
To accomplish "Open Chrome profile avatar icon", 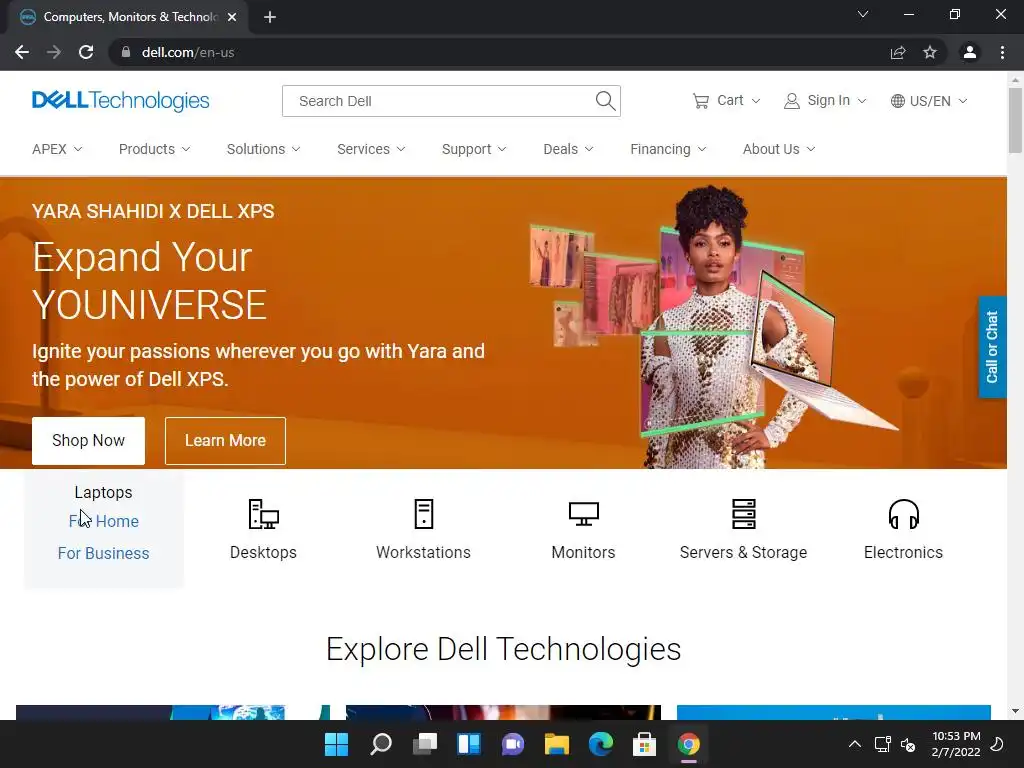I will click(x=970, y=52).
